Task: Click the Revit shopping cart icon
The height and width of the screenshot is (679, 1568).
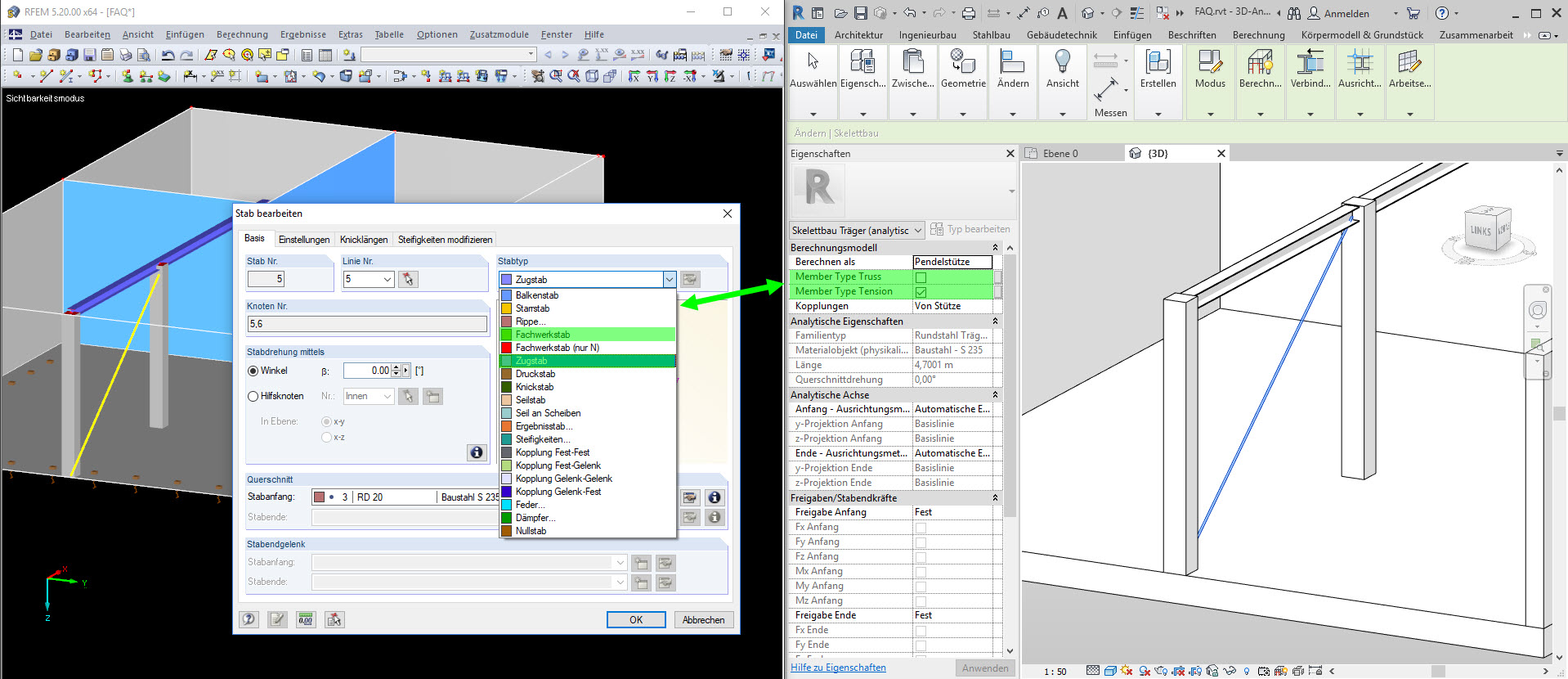Action: (1413, 13)
